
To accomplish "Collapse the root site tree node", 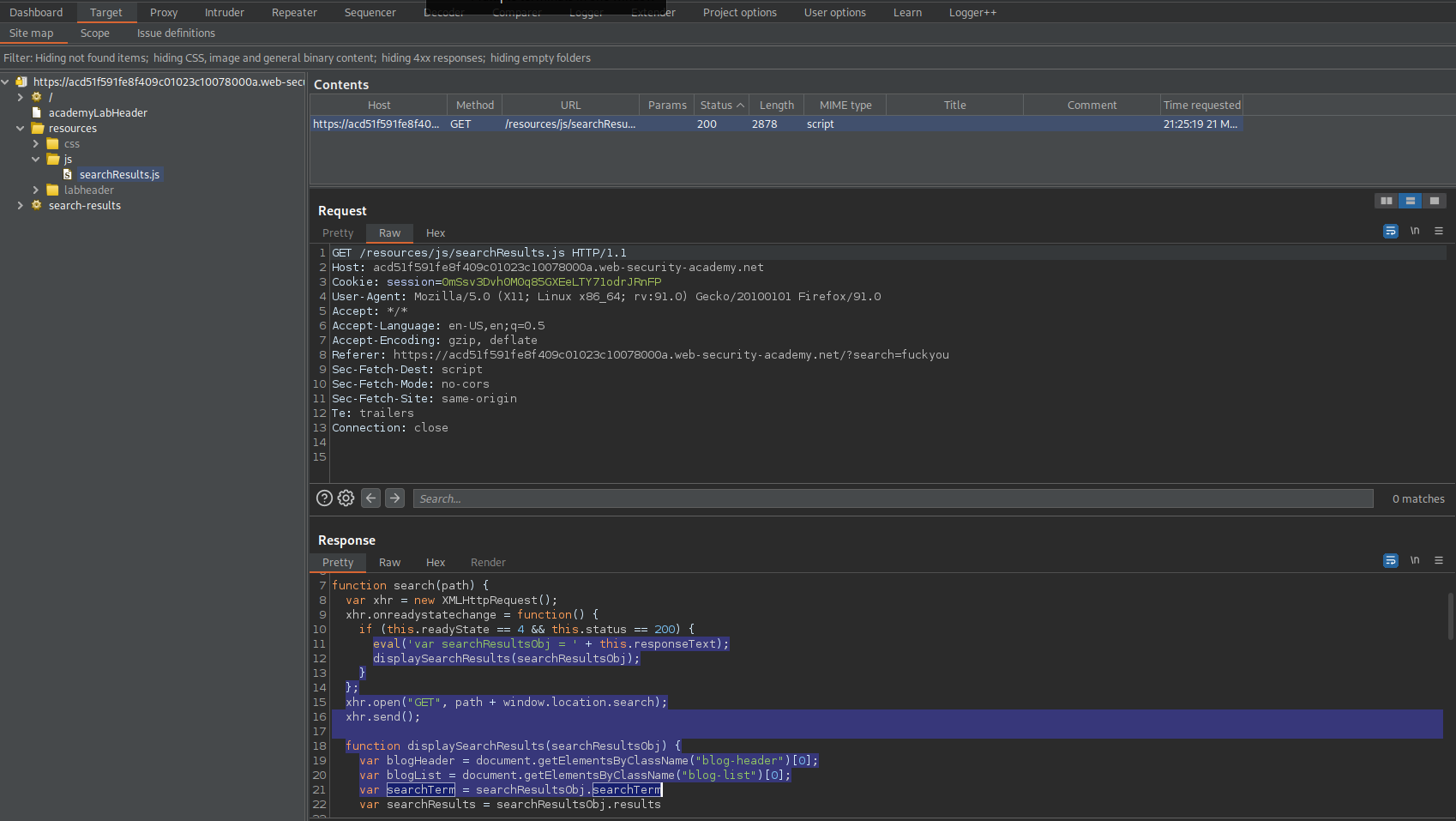I will [x=6, y=82].
